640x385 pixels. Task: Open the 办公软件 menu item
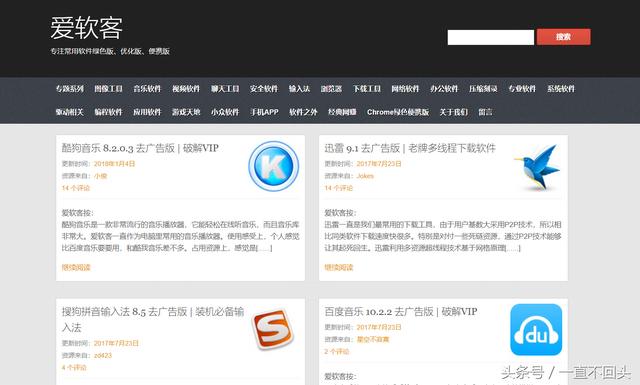[444, 89]
